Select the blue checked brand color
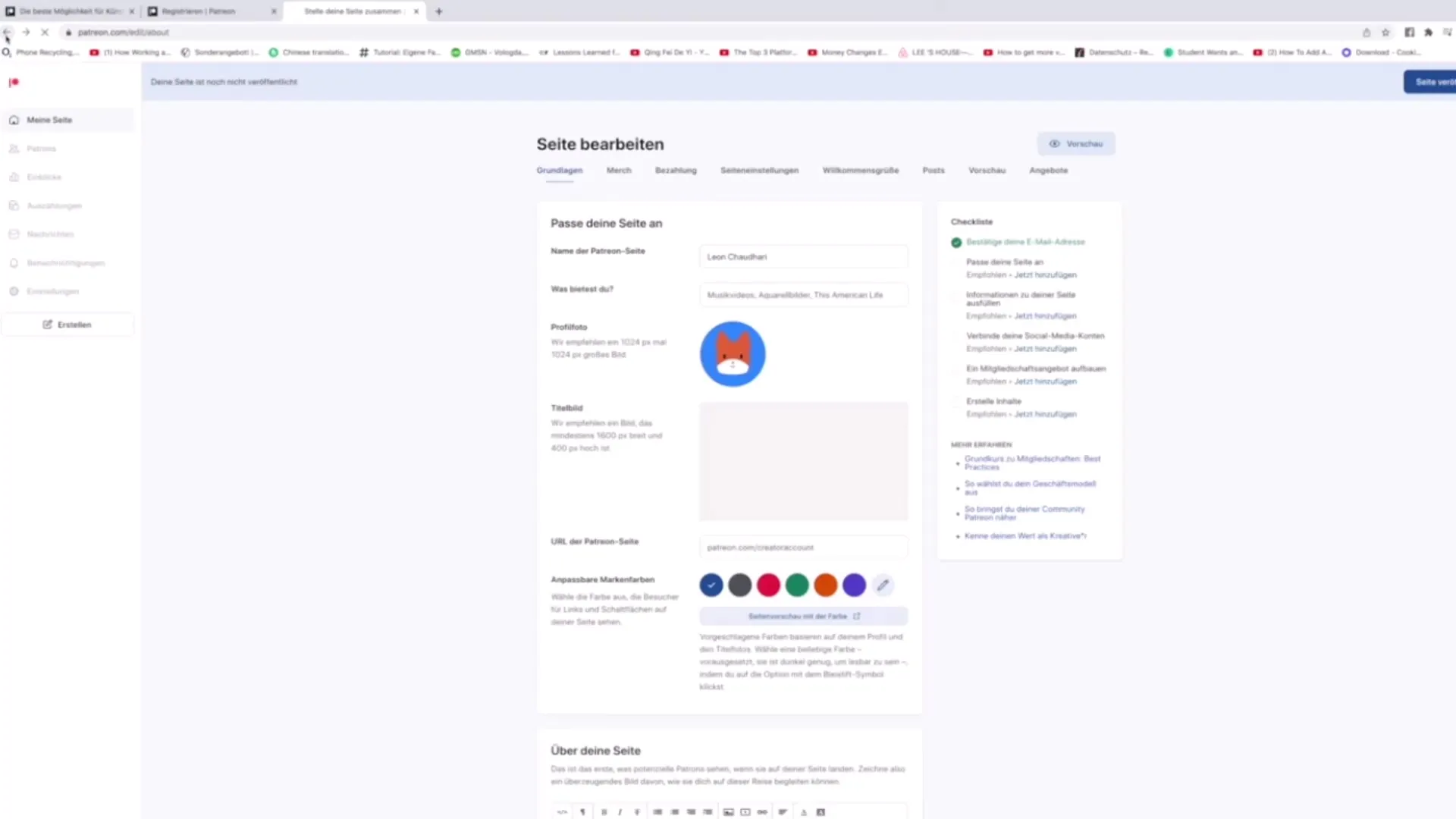 pos(711,585)
